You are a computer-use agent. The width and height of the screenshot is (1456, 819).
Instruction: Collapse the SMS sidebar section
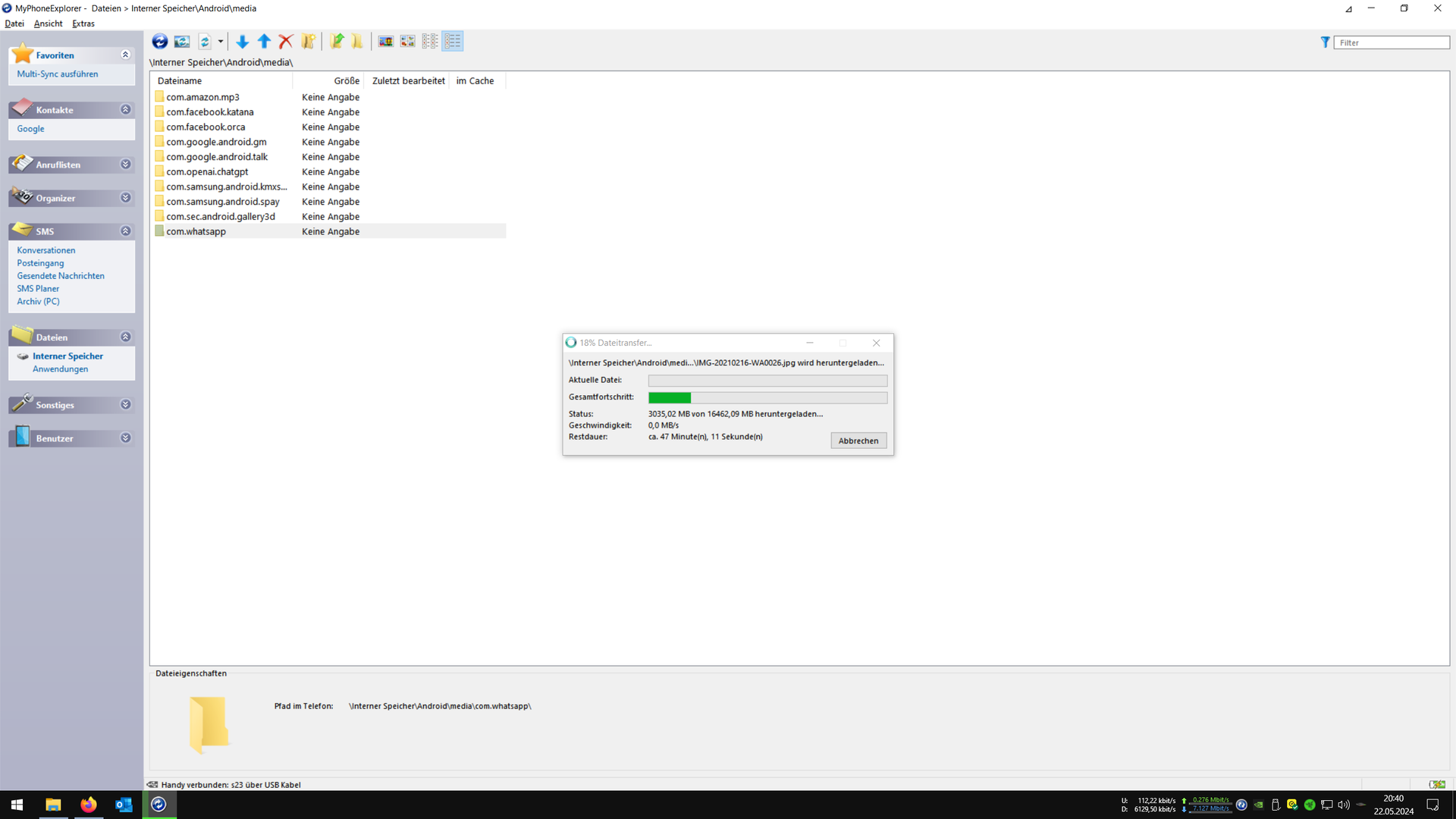tap(126, 231)
